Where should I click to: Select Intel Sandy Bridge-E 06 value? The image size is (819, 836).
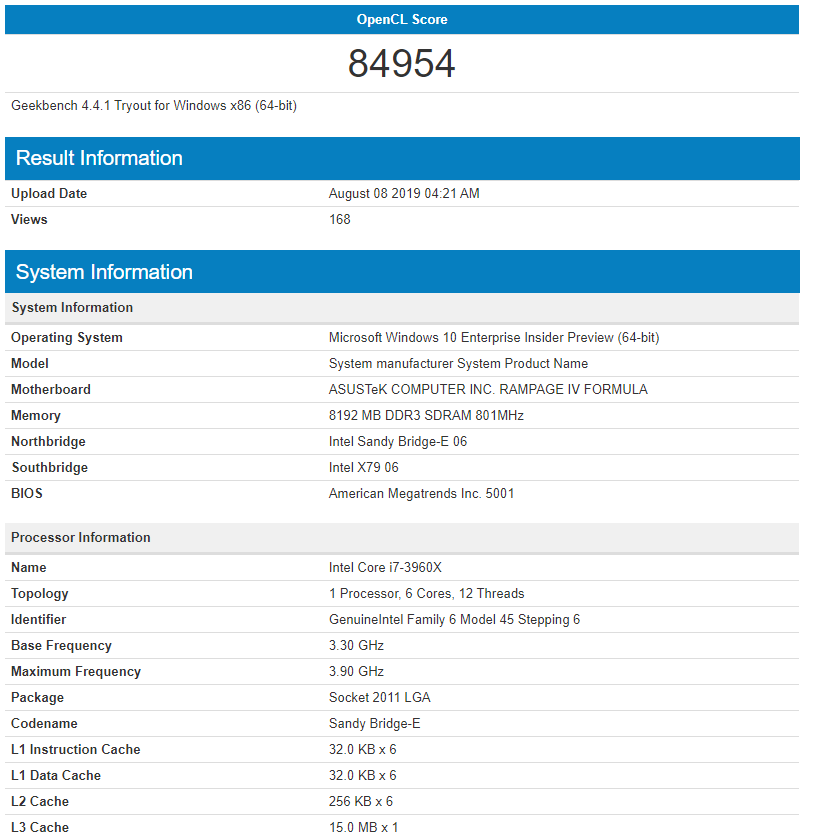point(398,442)
